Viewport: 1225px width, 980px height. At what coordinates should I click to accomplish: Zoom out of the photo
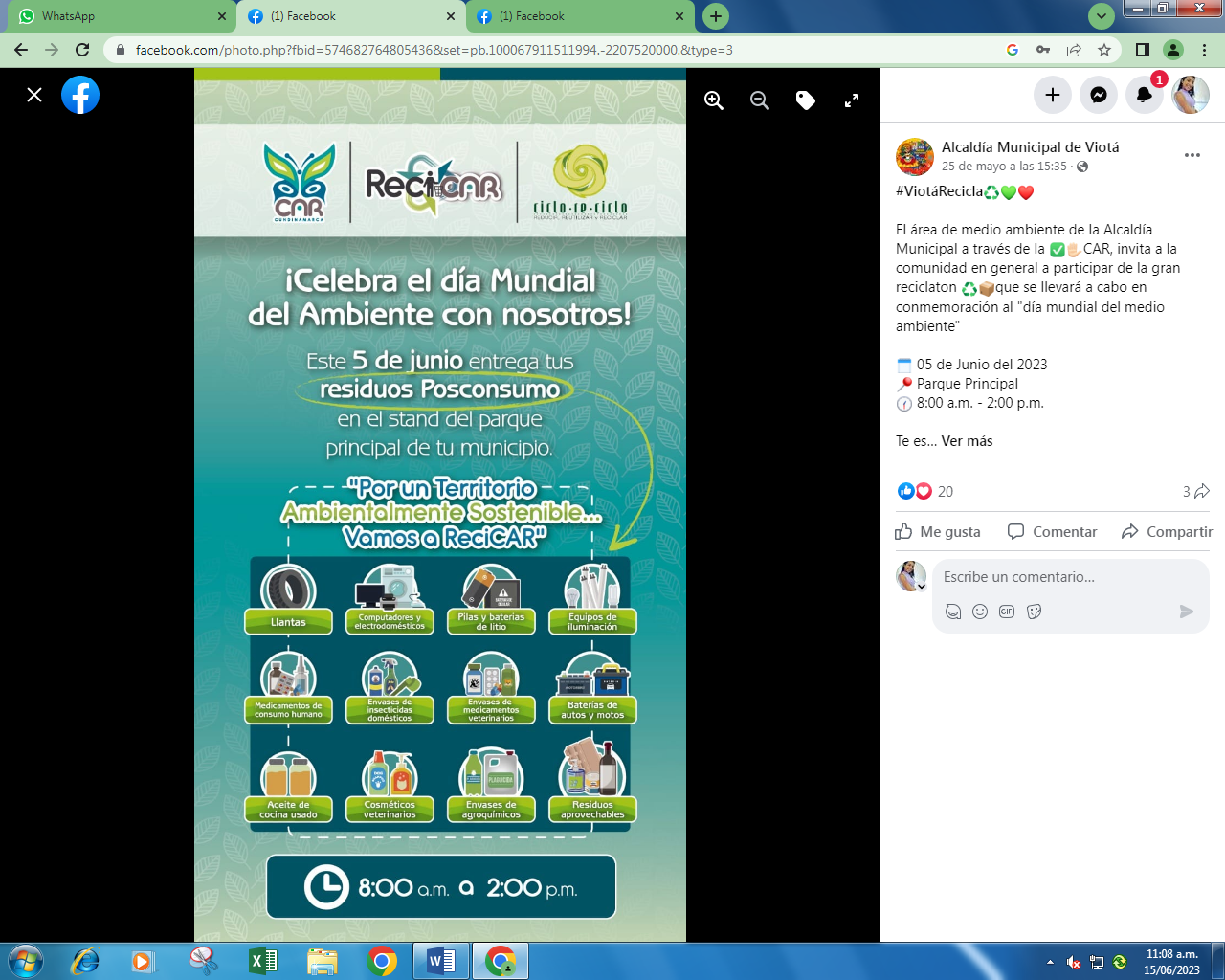[x=760, y=100]
